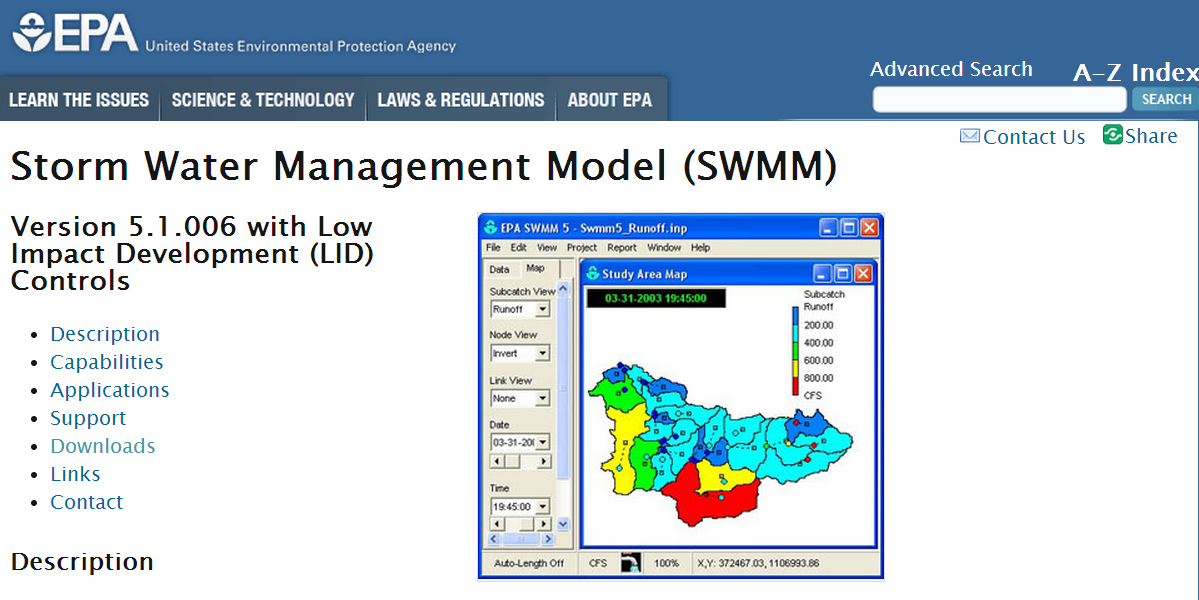This screenshot has width=1199, height=600.
Task: Go to the Applications link
Action: 109,390
